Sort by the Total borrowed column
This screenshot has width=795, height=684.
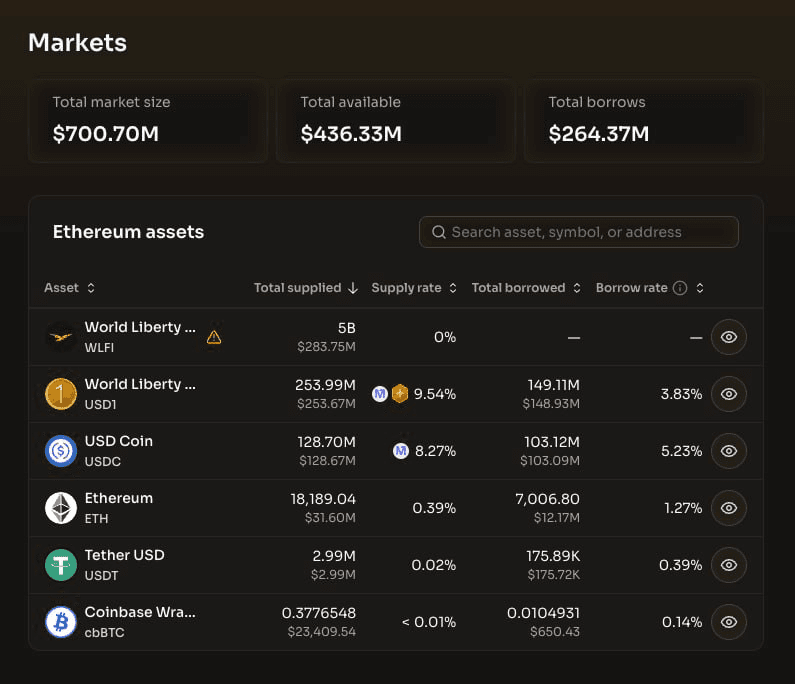click(x=526, y=288)
